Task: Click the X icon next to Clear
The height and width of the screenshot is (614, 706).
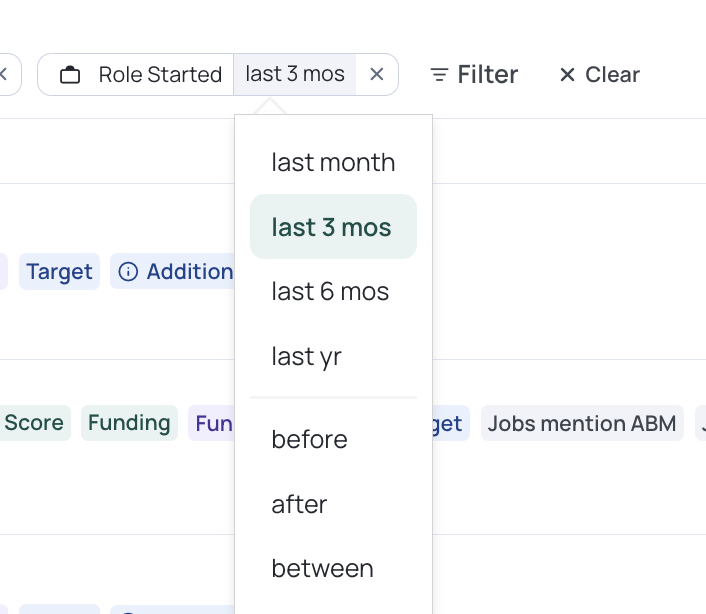Action: pyautogui.click(x=567, y=75)
